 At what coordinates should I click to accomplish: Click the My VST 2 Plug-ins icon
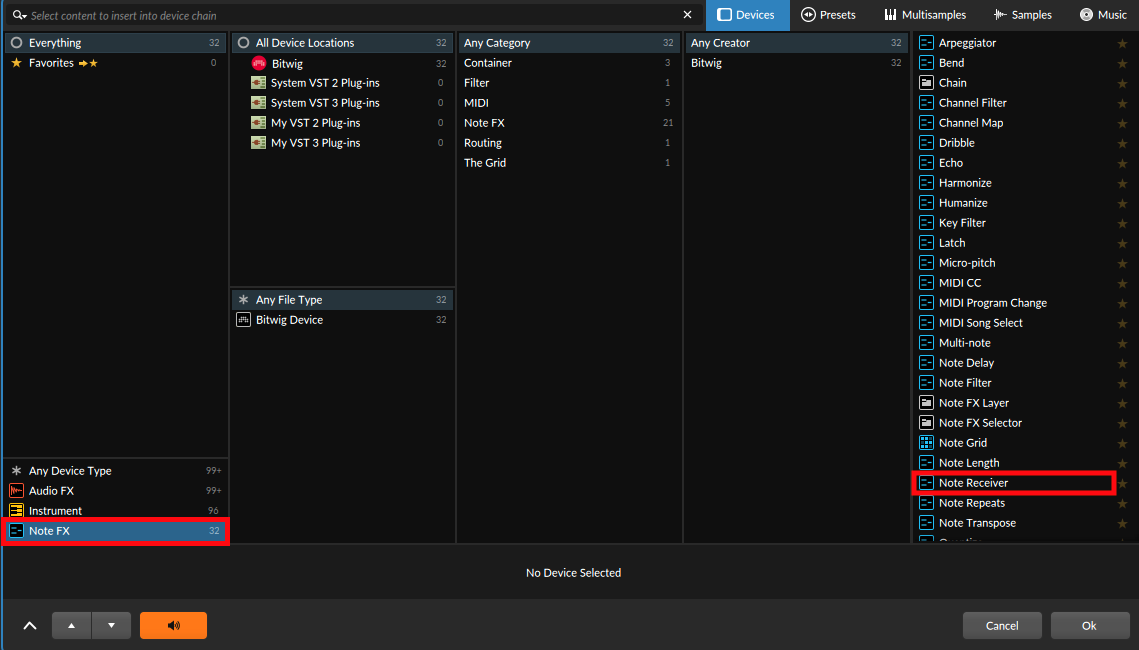pos(259,123)
